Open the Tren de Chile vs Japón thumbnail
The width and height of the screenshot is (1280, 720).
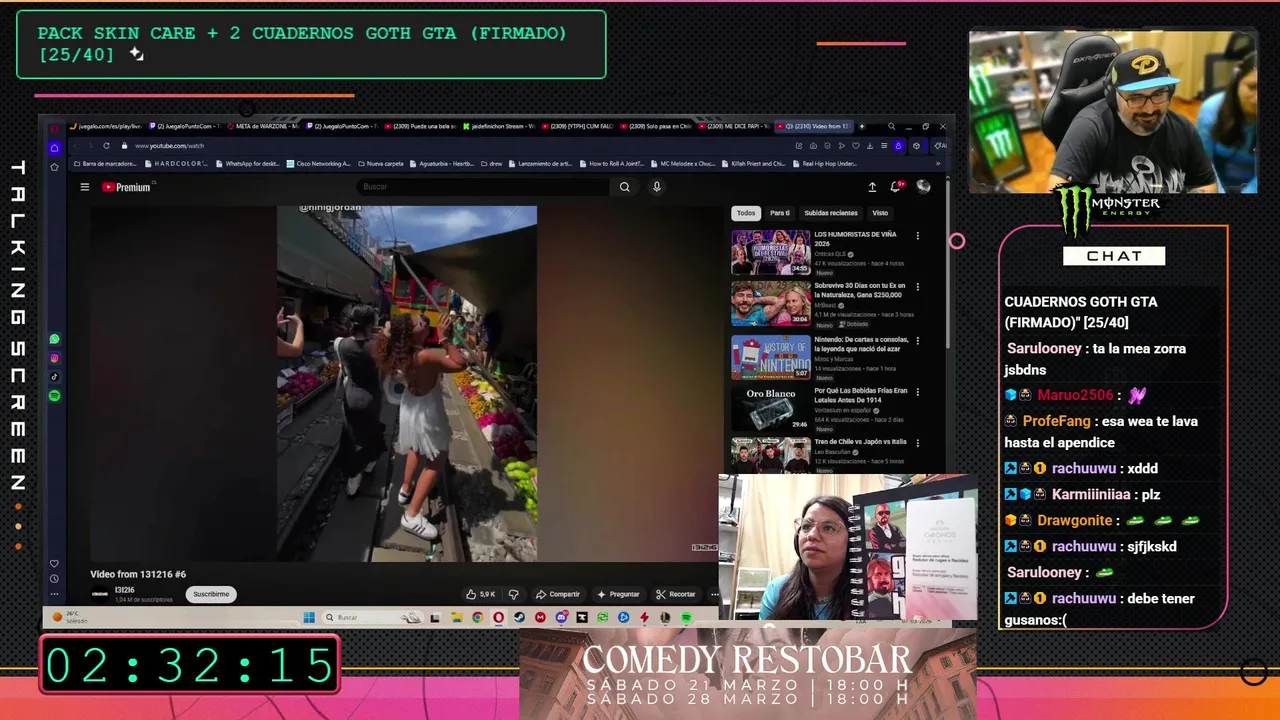pos(771,455)
